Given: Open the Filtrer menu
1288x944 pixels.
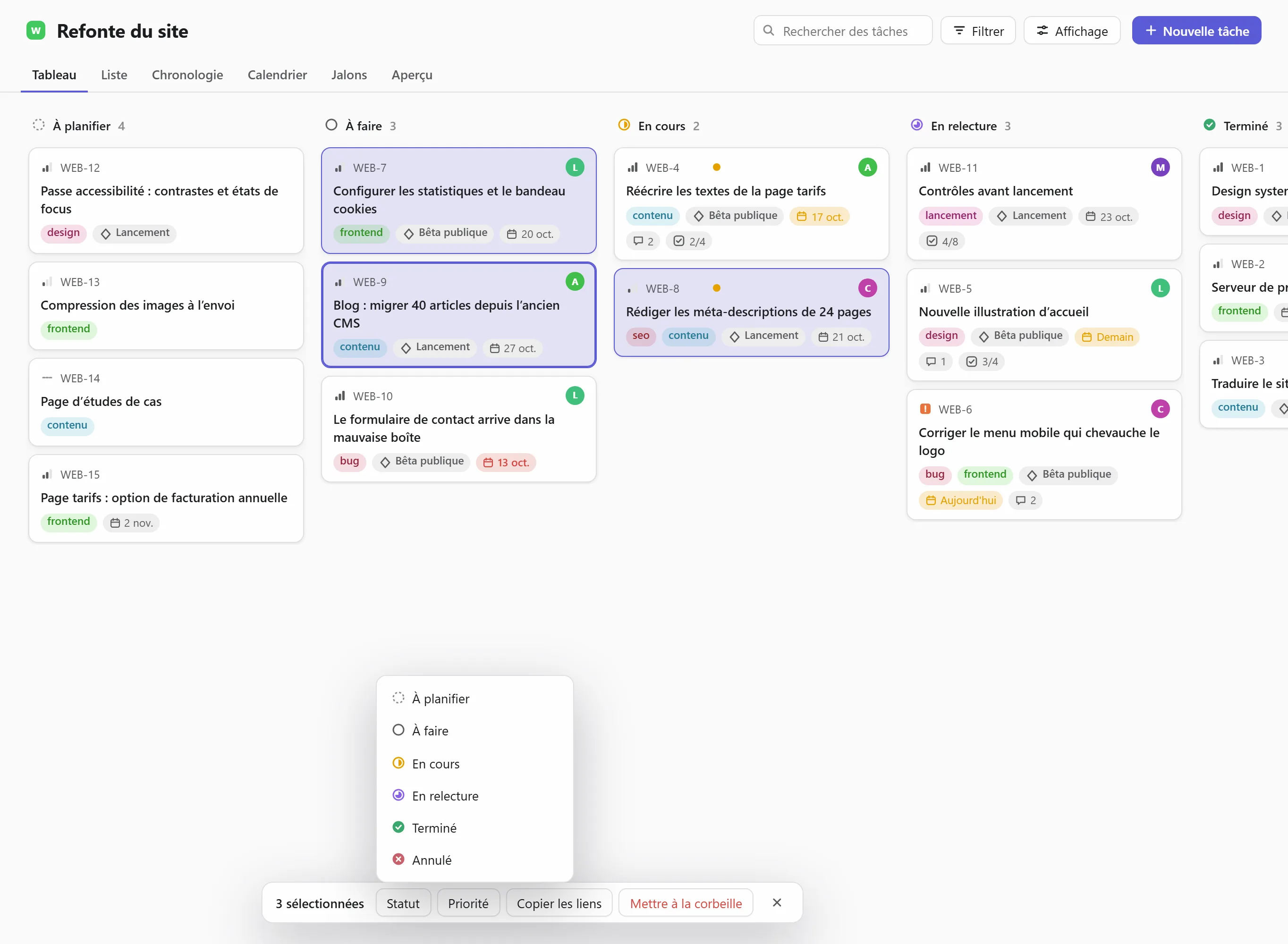Looking at the screenshot, I should coord(978,31).
